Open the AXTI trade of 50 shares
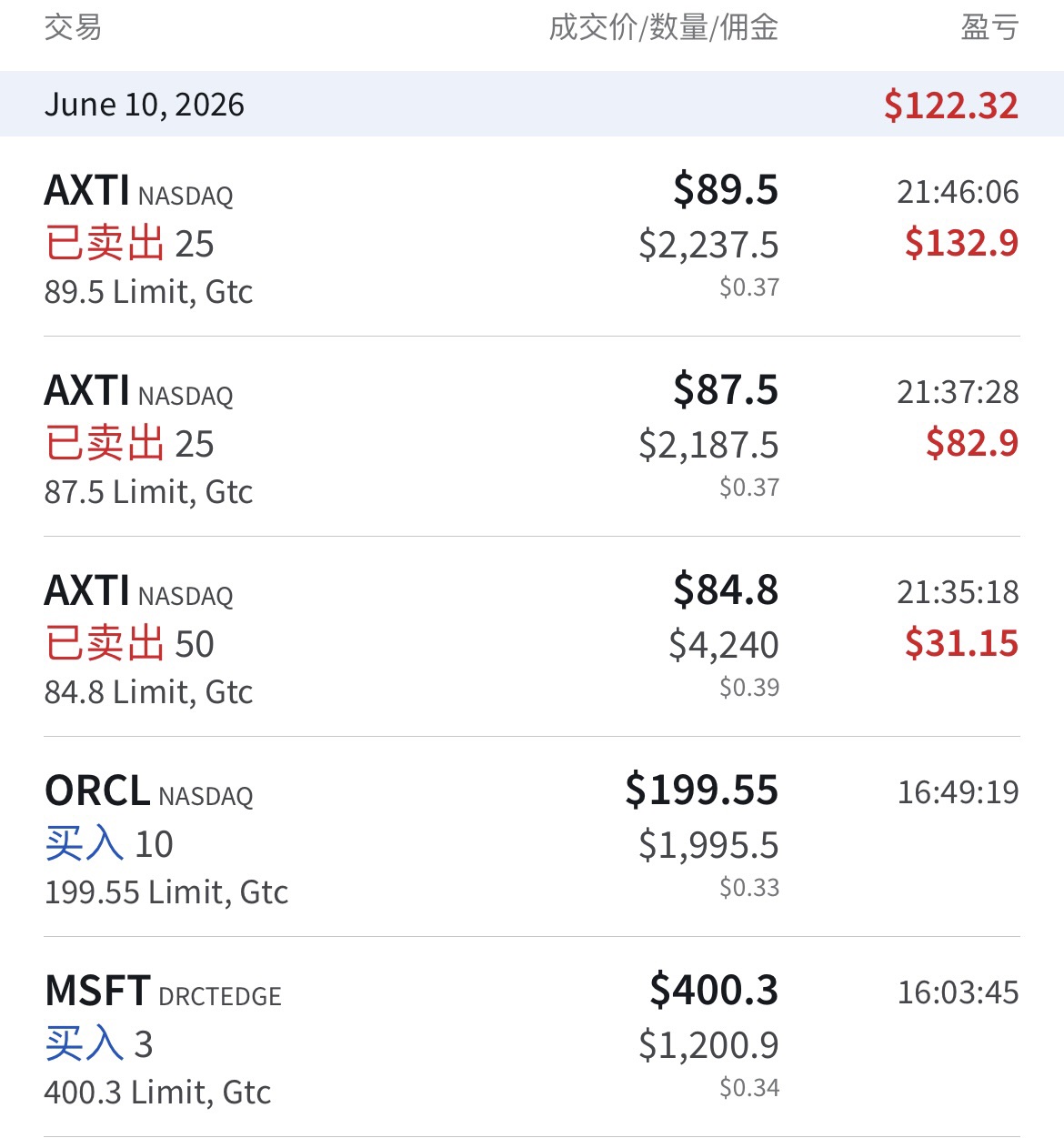The width and height of the screenshot is (1064, 1138). pos(532,637)
